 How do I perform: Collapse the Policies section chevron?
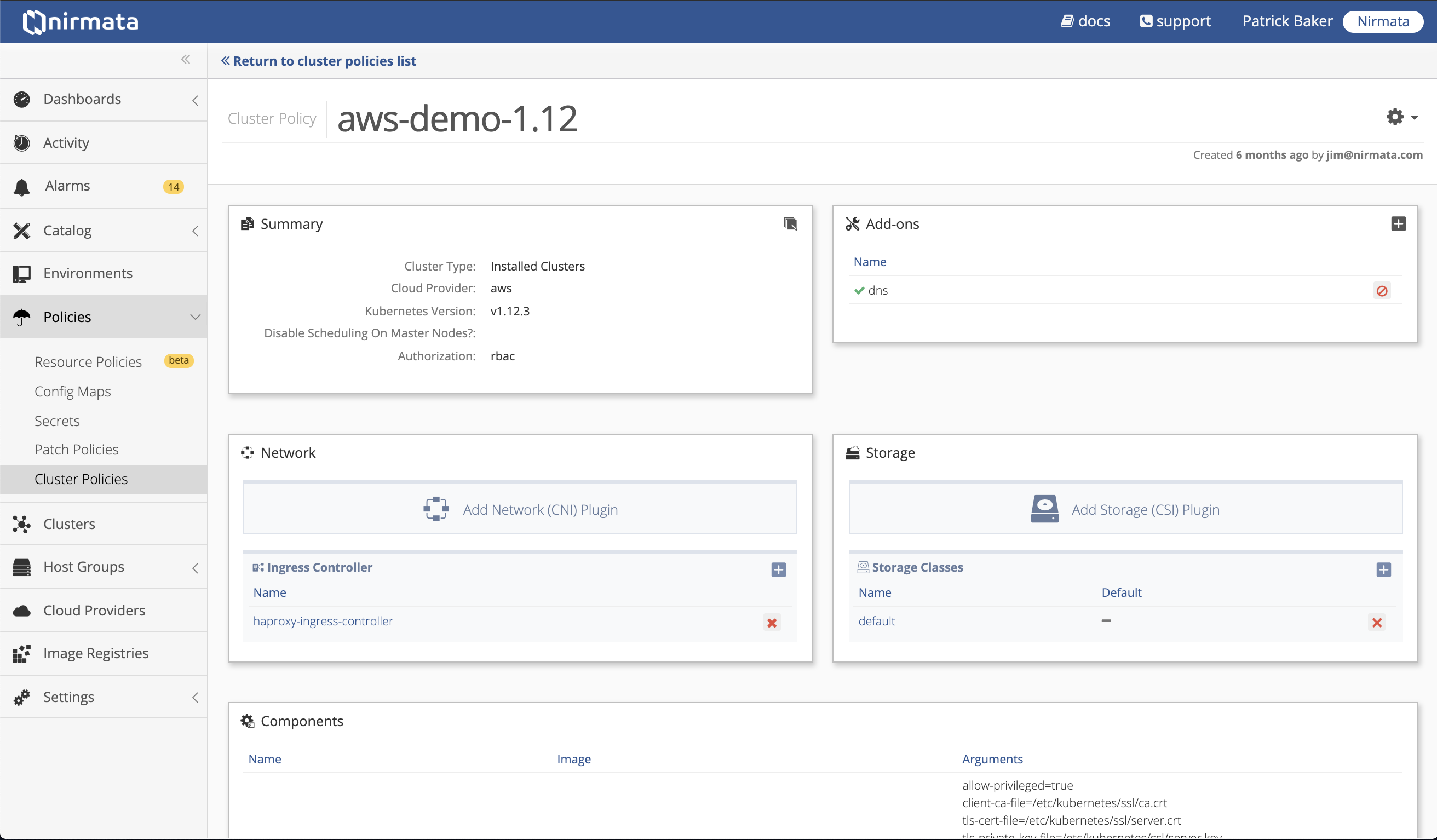point(195,317)
